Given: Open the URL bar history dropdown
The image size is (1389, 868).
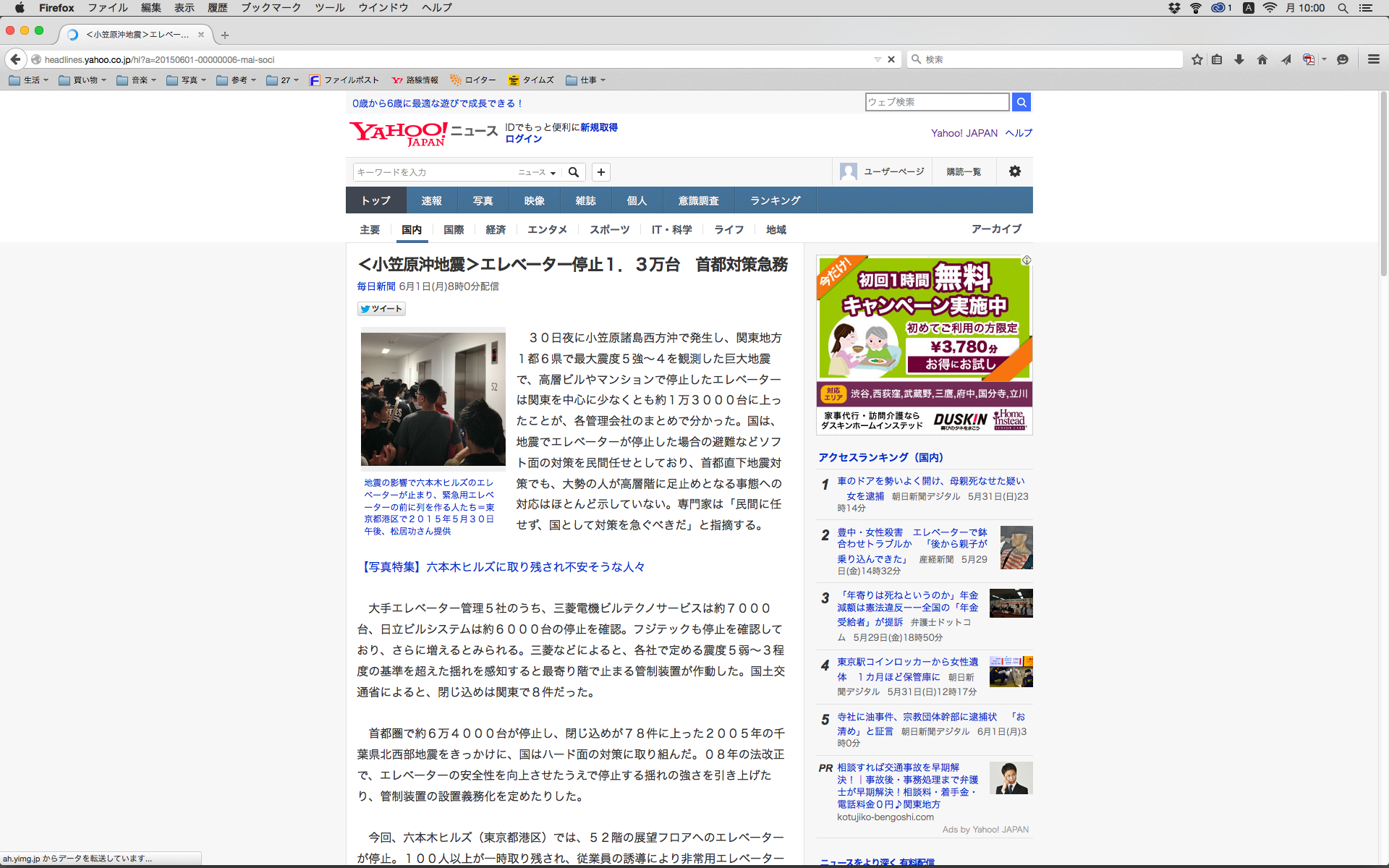Looking at the screenshot, I should (x=878, y=59).
